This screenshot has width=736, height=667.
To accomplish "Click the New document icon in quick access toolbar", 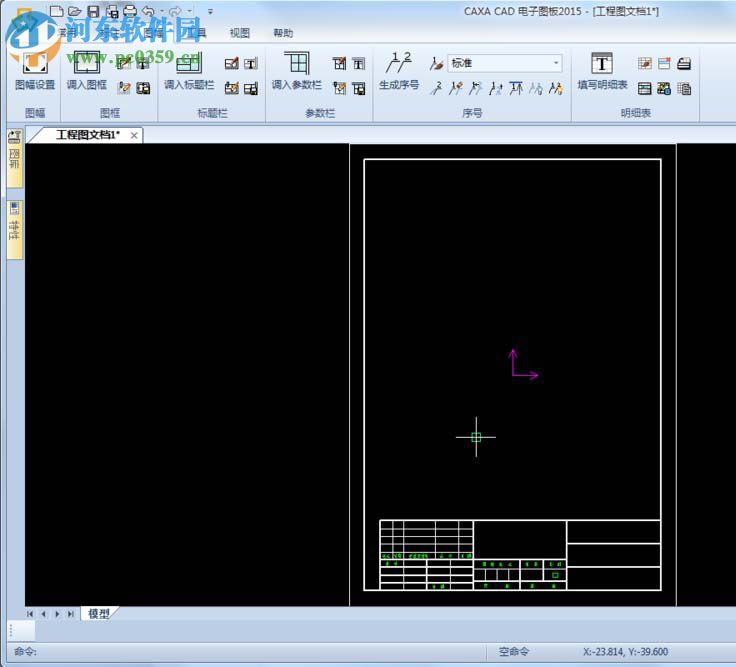I will coord(57,11).
